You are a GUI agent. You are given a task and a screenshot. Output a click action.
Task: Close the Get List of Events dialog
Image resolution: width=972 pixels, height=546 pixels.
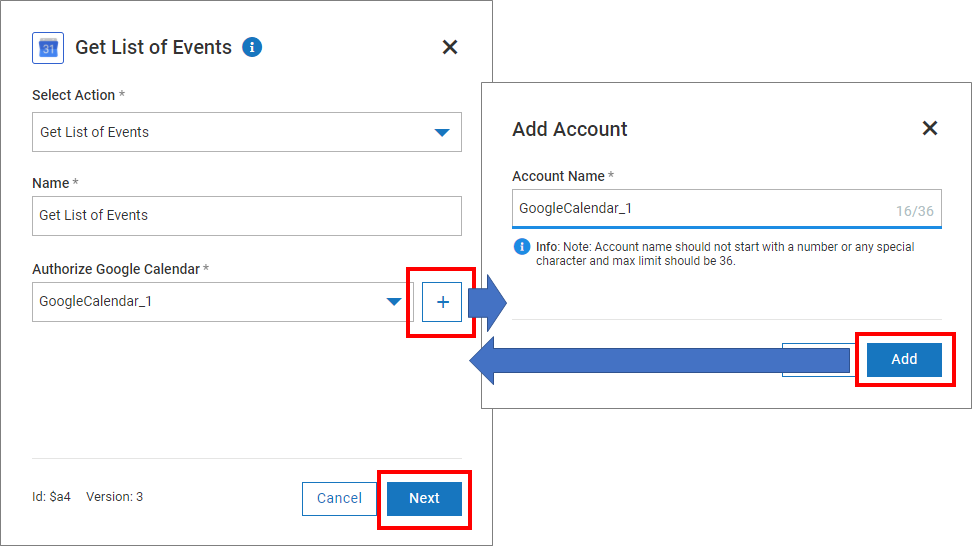(x=450, y=47)
